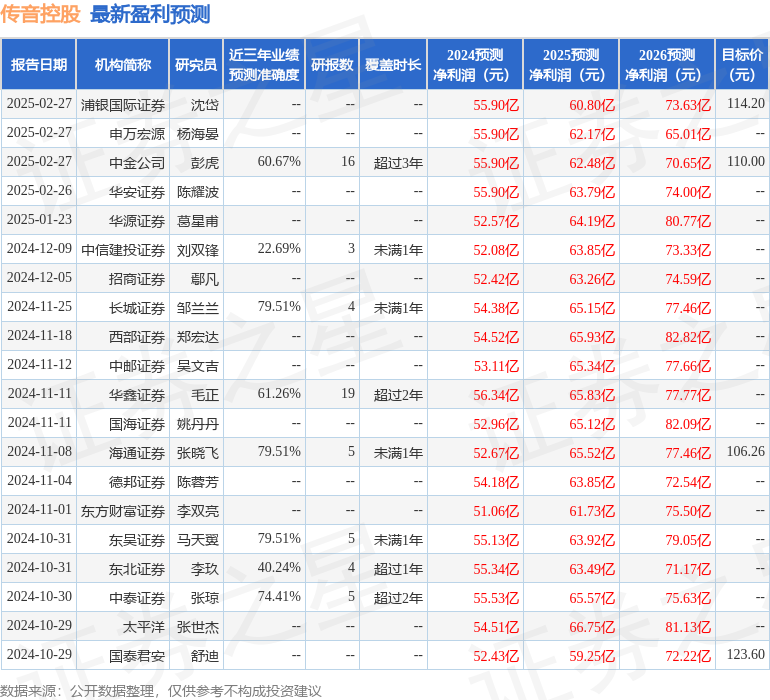Click the 报告日期 column header
Screen dimensions: 770x700
[39, 65]
